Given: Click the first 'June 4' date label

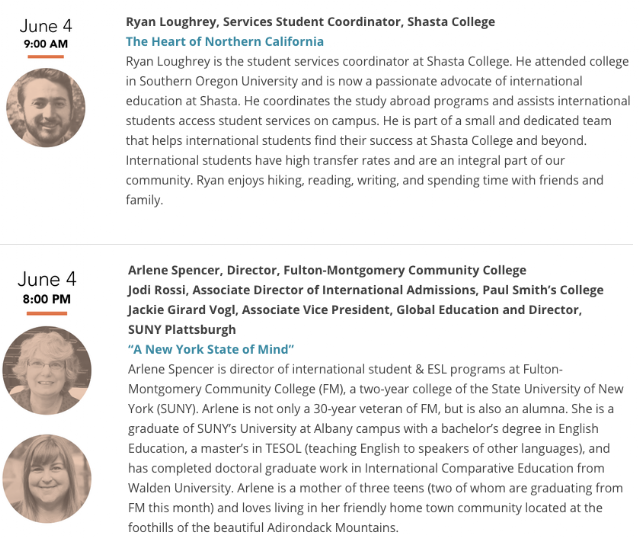Looking at the screenshot, I should [x=46, y=26].
